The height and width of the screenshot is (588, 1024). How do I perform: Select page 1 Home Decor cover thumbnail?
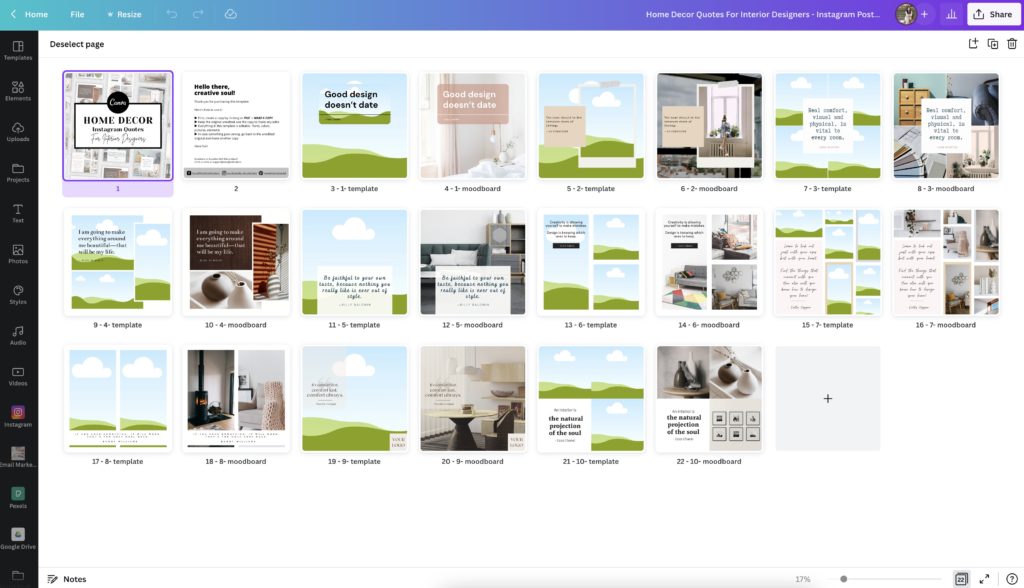(x=118, y=125)
